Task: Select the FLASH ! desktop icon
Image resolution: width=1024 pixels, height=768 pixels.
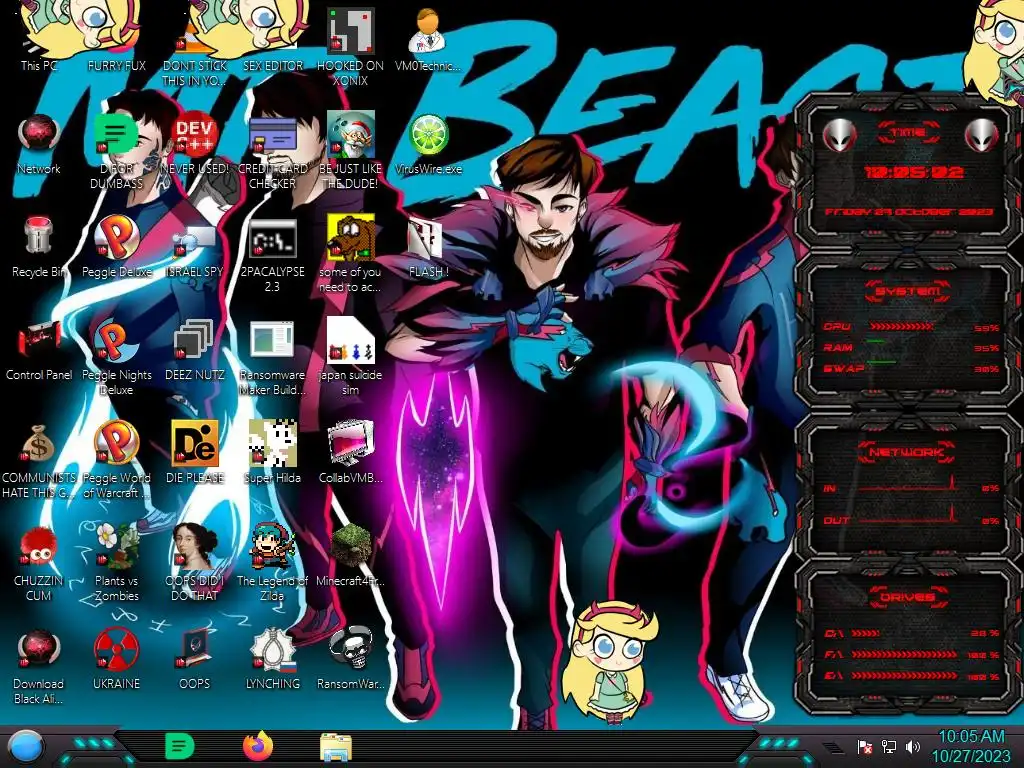Action: point(428,247)
